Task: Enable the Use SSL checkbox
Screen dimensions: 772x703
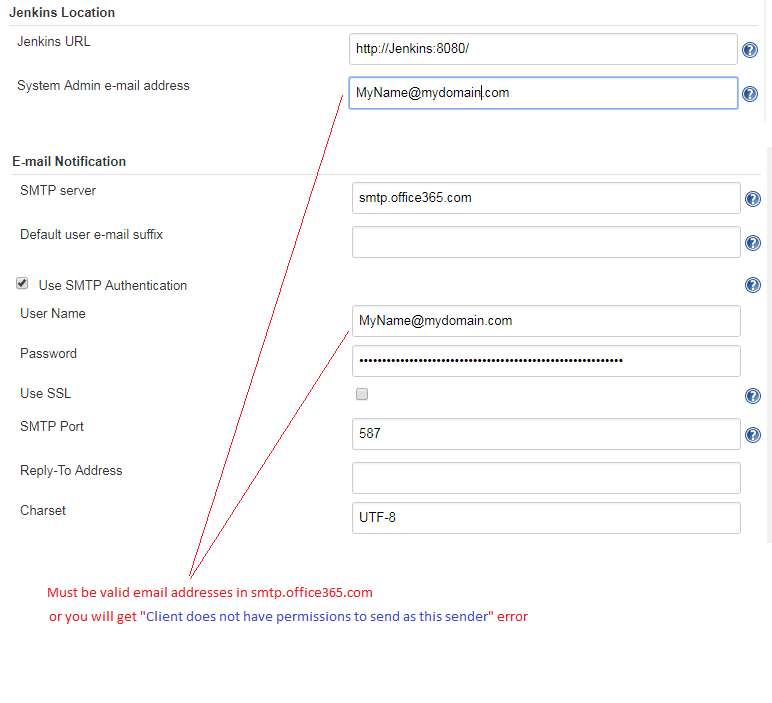Action: tap(362, 394)
